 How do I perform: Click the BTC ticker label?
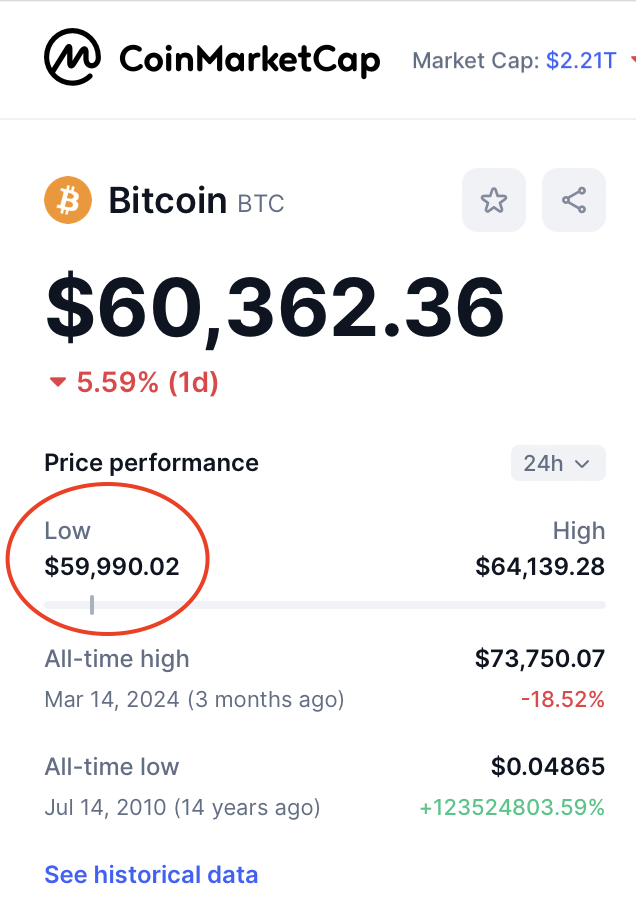[261, 204]
